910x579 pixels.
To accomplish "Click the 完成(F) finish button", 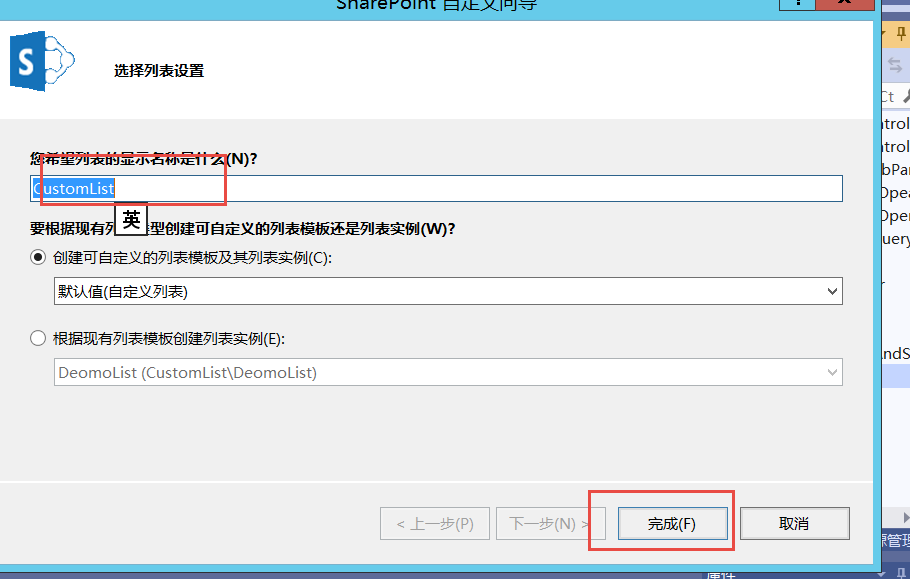I will click(673, 523).
